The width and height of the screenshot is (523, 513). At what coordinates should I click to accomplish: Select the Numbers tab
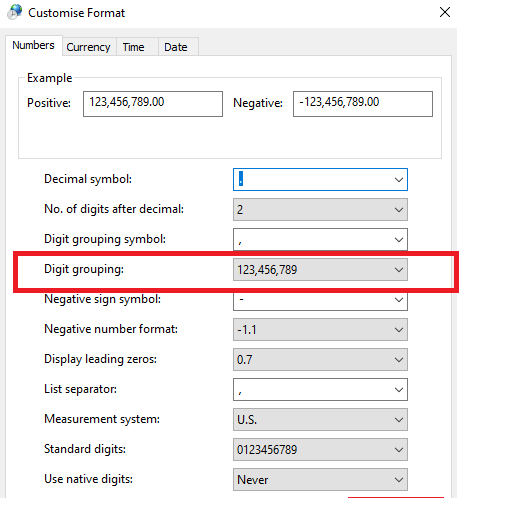(x=33, y=45)
